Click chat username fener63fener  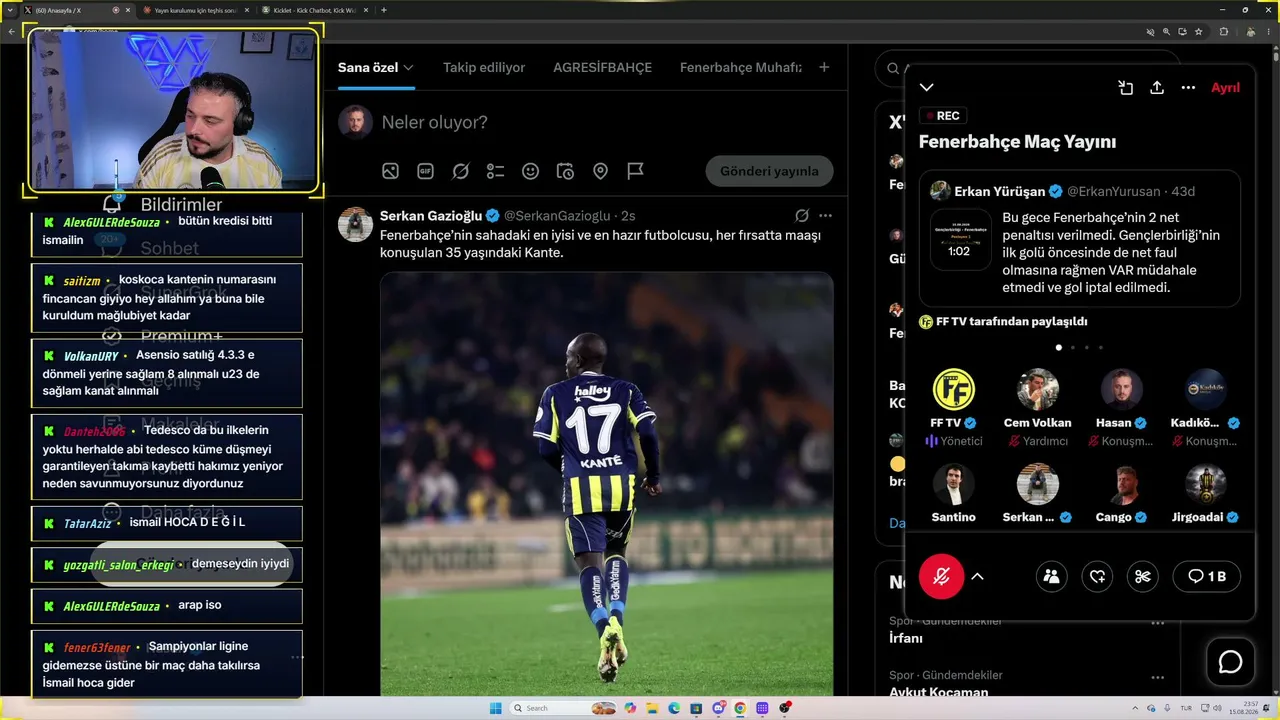point(97,648)
